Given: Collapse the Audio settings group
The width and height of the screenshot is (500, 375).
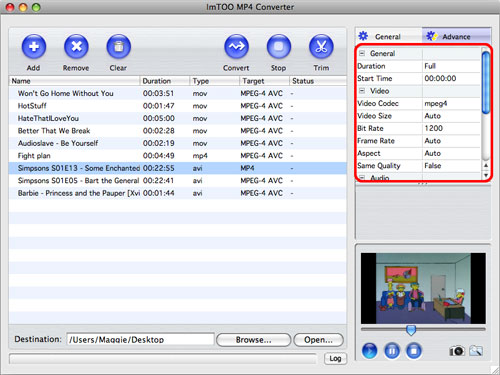Looking at the screenshot, I should point(362,177).
